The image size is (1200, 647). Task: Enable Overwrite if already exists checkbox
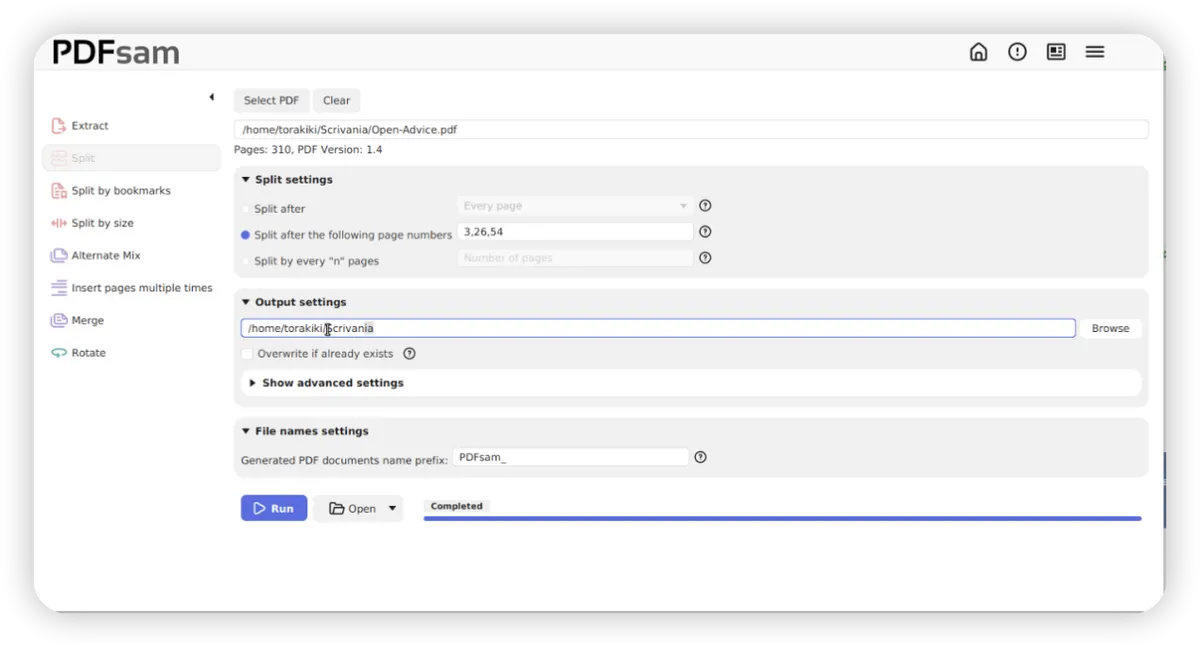click(x=247, y=354)
